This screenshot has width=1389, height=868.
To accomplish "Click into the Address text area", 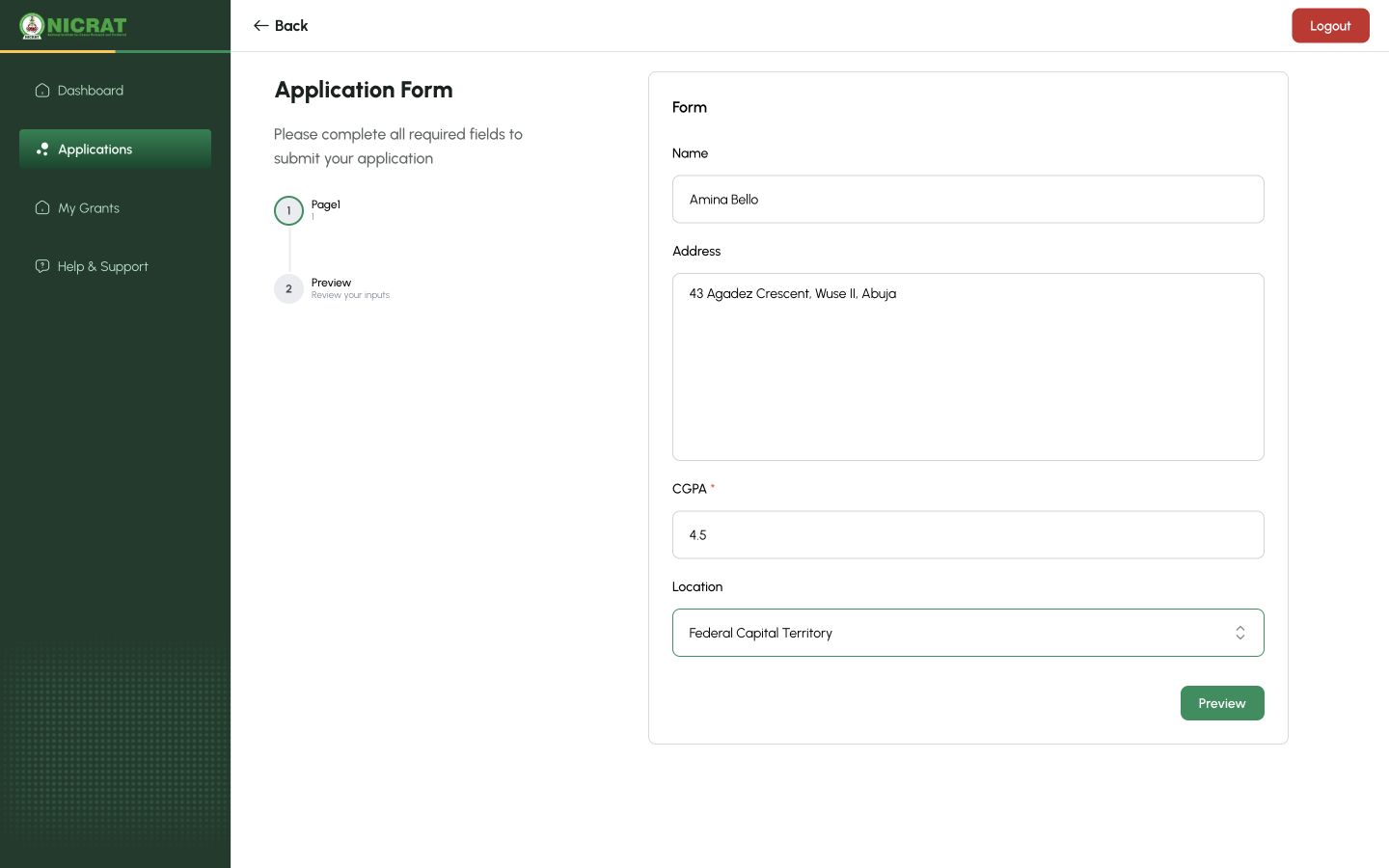I will [x=967, y=367].
